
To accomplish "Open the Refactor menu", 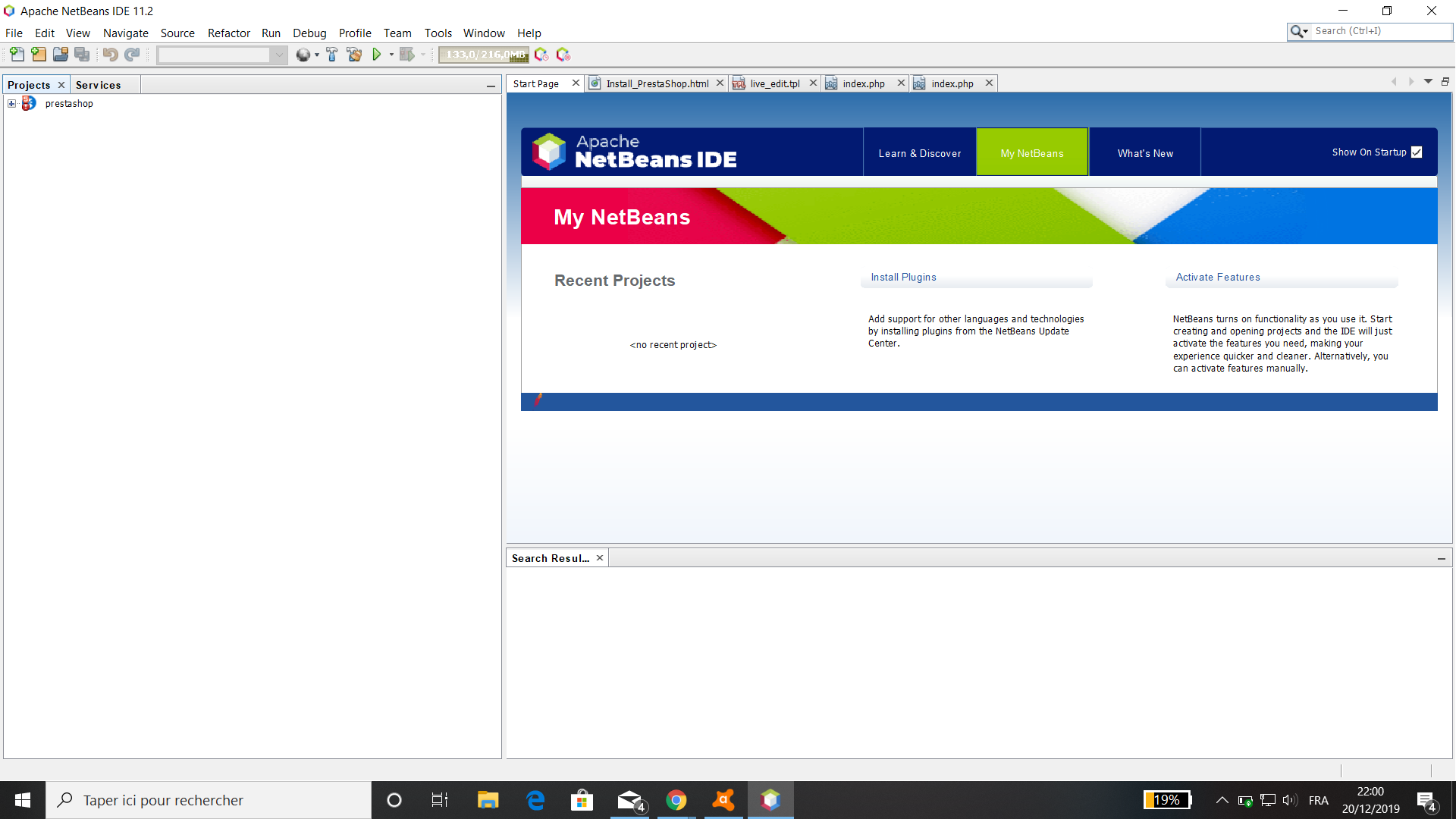I will [x=228, y=33].
